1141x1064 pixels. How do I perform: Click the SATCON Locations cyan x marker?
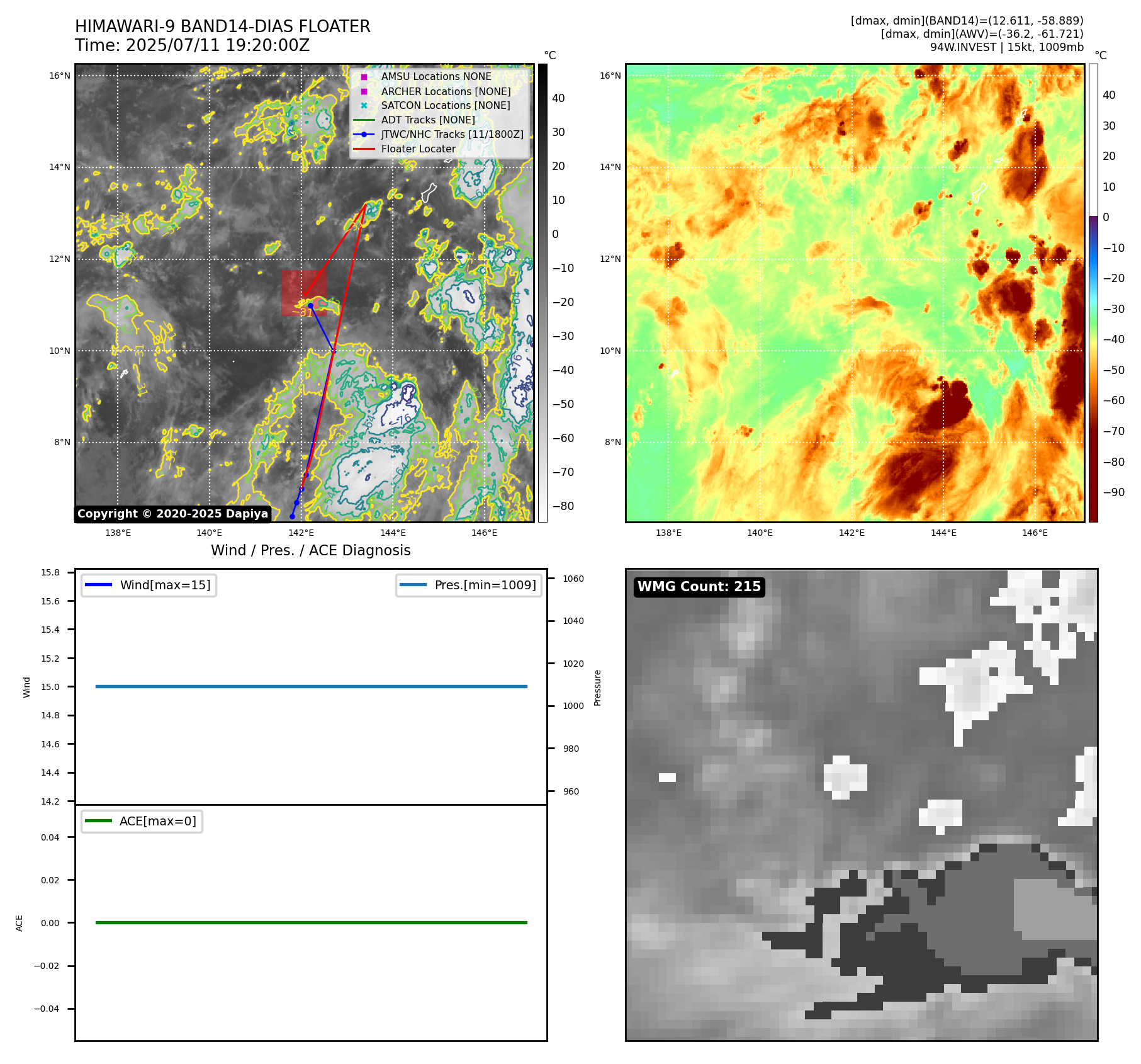click(x=364, y=105)
